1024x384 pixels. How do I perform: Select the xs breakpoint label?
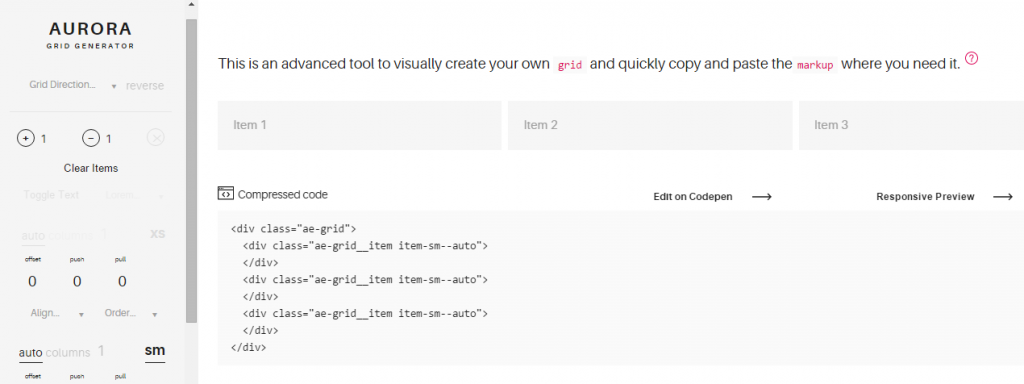[157, 234]
